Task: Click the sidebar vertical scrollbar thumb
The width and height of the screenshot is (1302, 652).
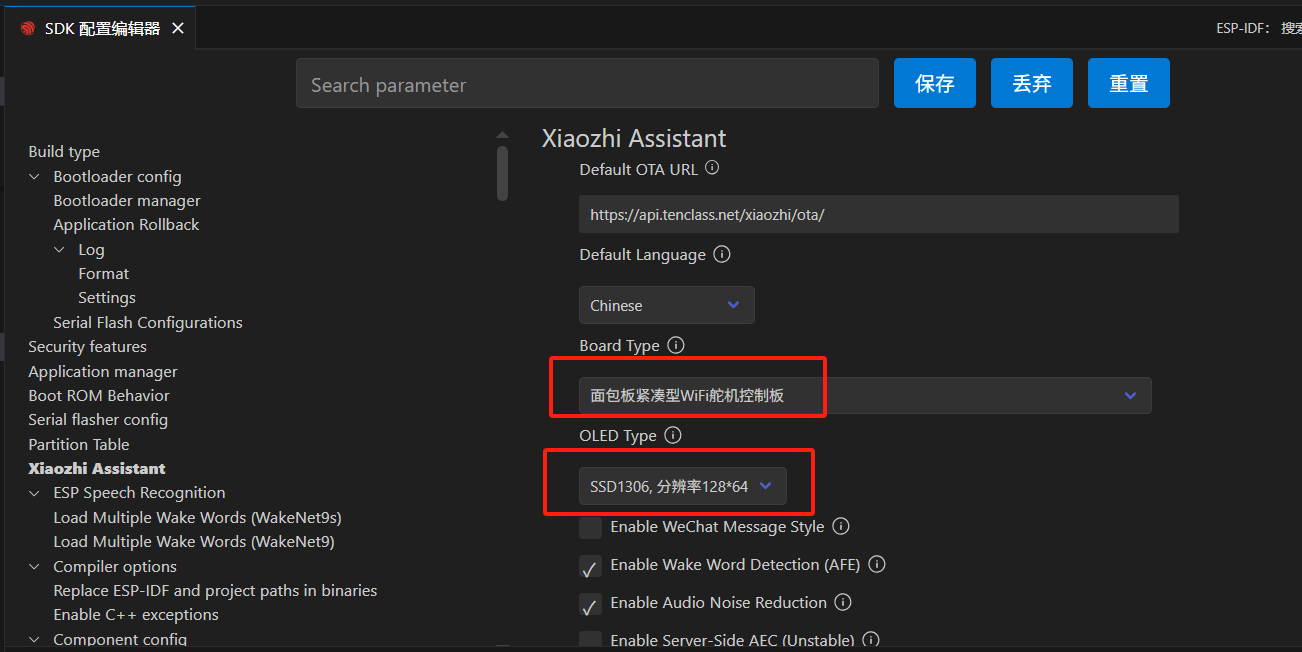Action: coord(502,172)
